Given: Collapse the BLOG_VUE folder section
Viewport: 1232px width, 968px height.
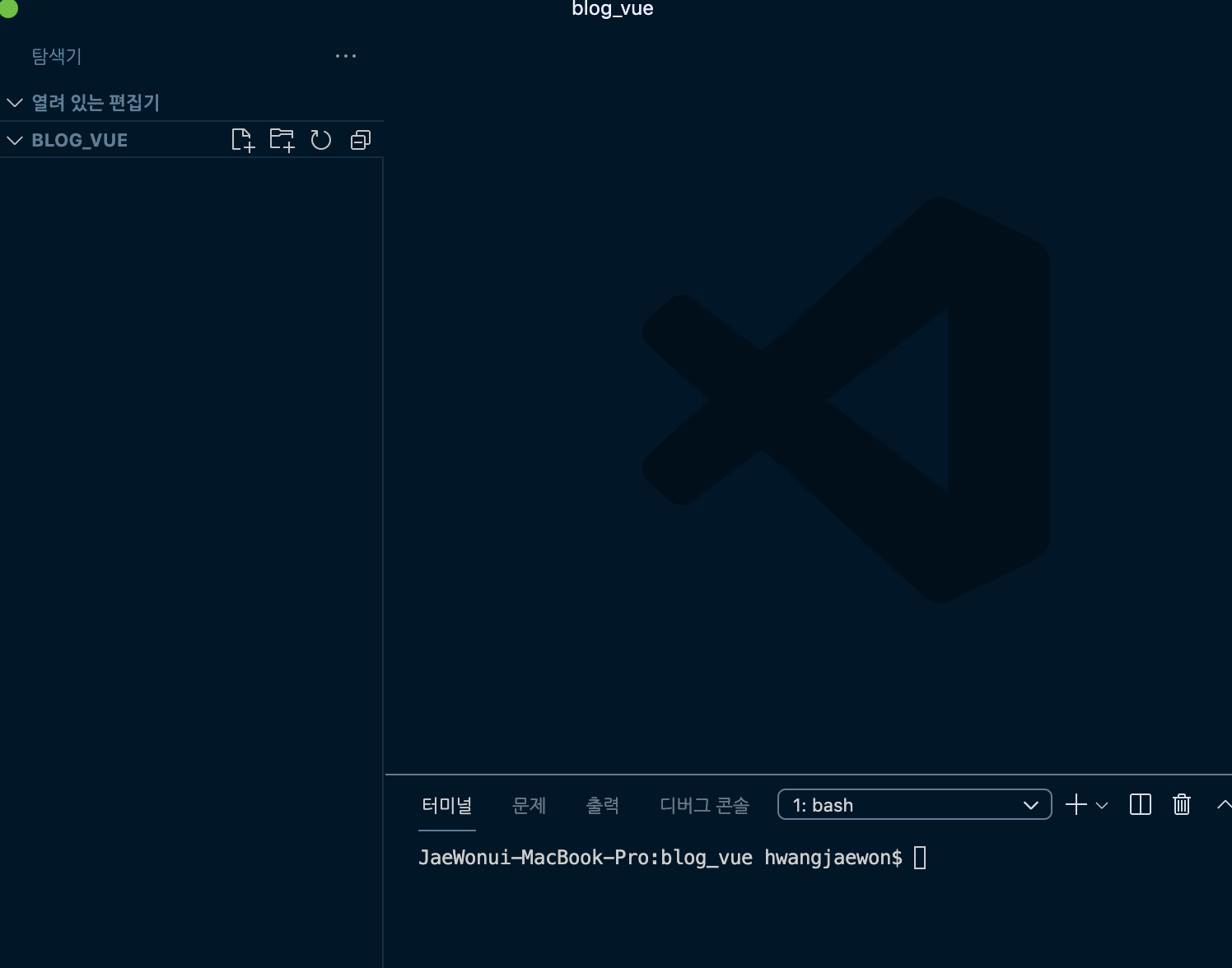Looking at the screenshot, I should click(x=15, y=140).
